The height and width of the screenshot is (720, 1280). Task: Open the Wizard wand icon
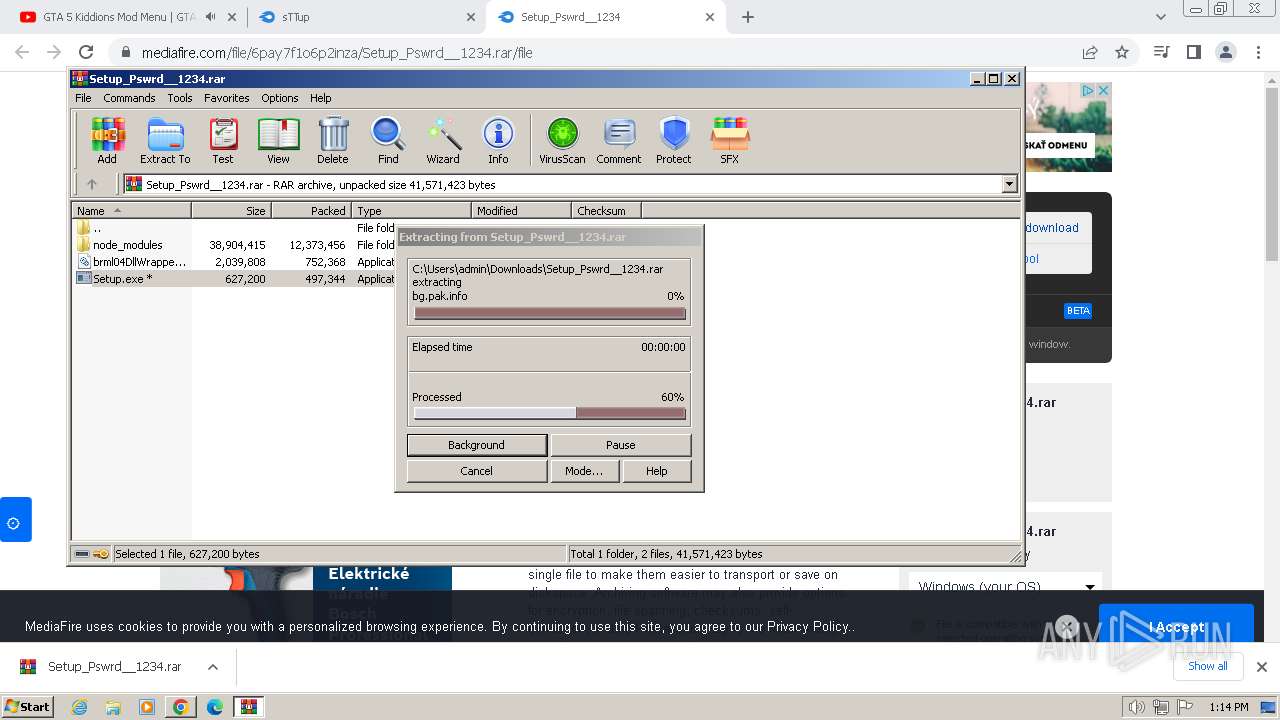pyautogui.click(x=443, y=140)
